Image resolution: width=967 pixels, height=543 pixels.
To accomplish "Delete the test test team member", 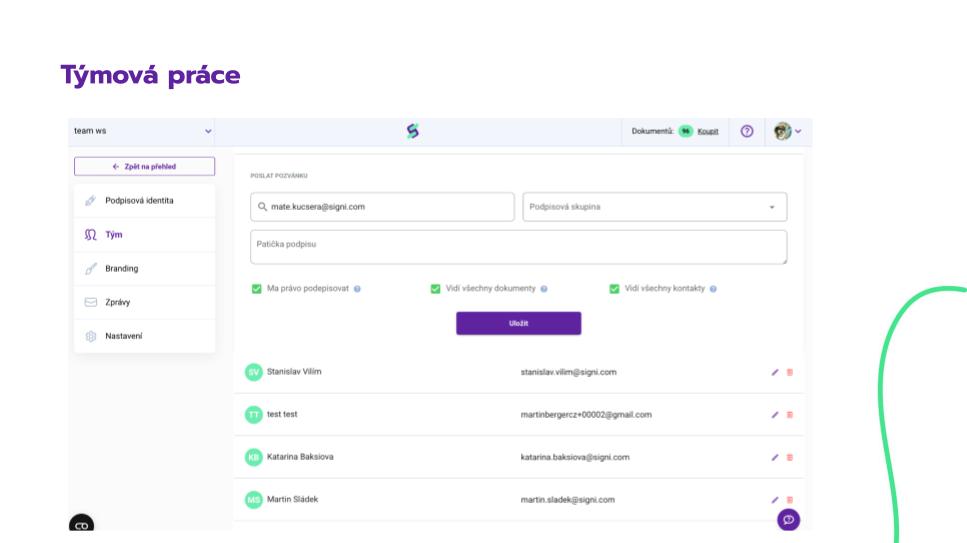I will 790,414.
